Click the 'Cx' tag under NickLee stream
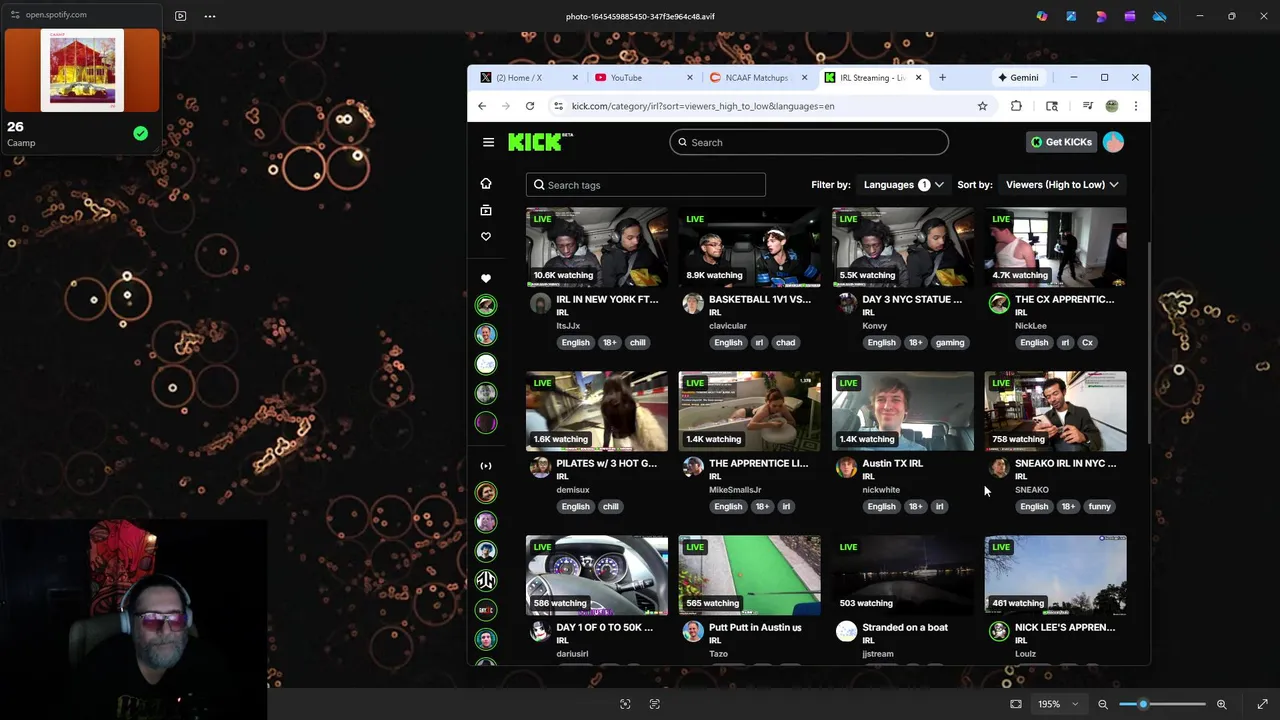Image resolution: width=1280 pixels, height=720 pixels. point(1087,342)
